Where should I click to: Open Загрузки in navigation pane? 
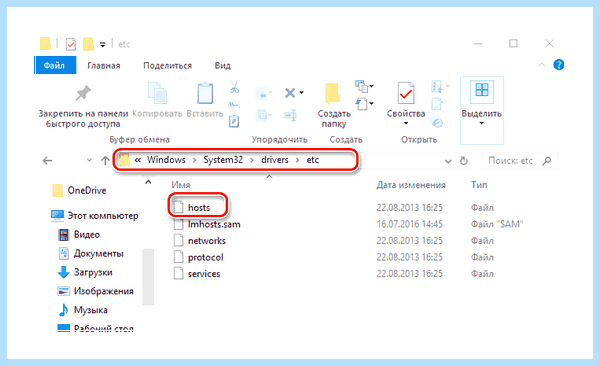tap(85, 272)
